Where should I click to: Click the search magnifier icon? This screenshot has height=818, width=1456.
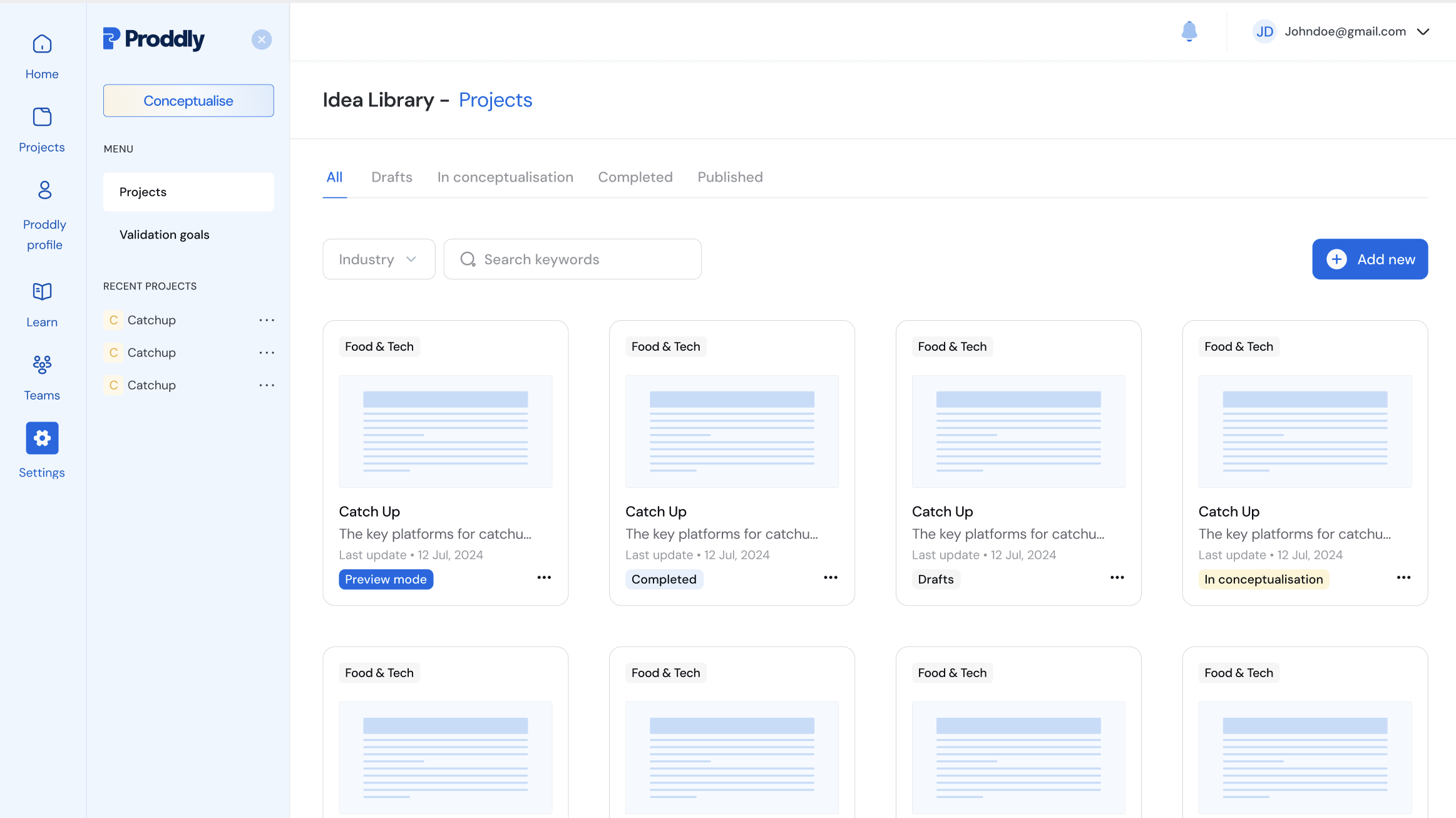(468, 259)
